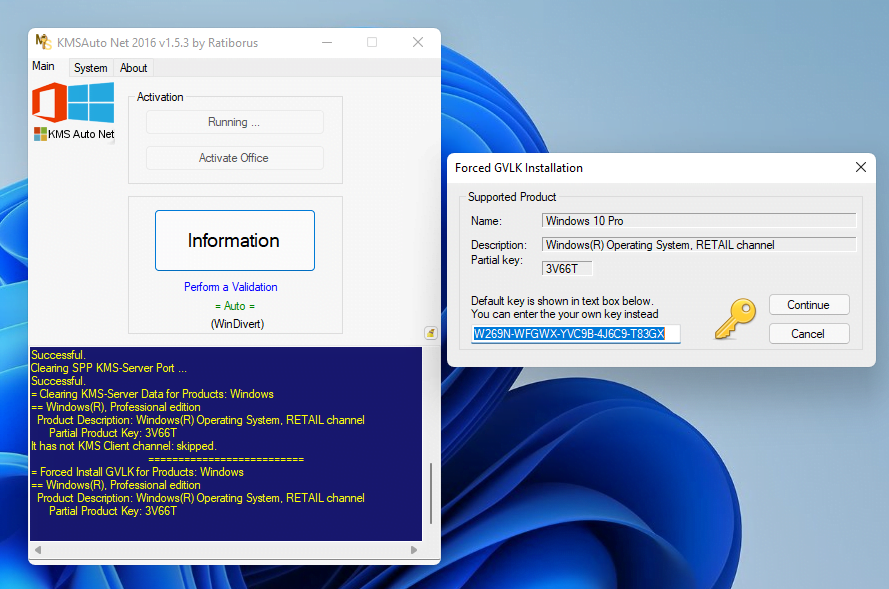The height and width of the screenshot is (589, 889).
Task: Click the = Auto = mode label
Action: (x=235, y=306)
